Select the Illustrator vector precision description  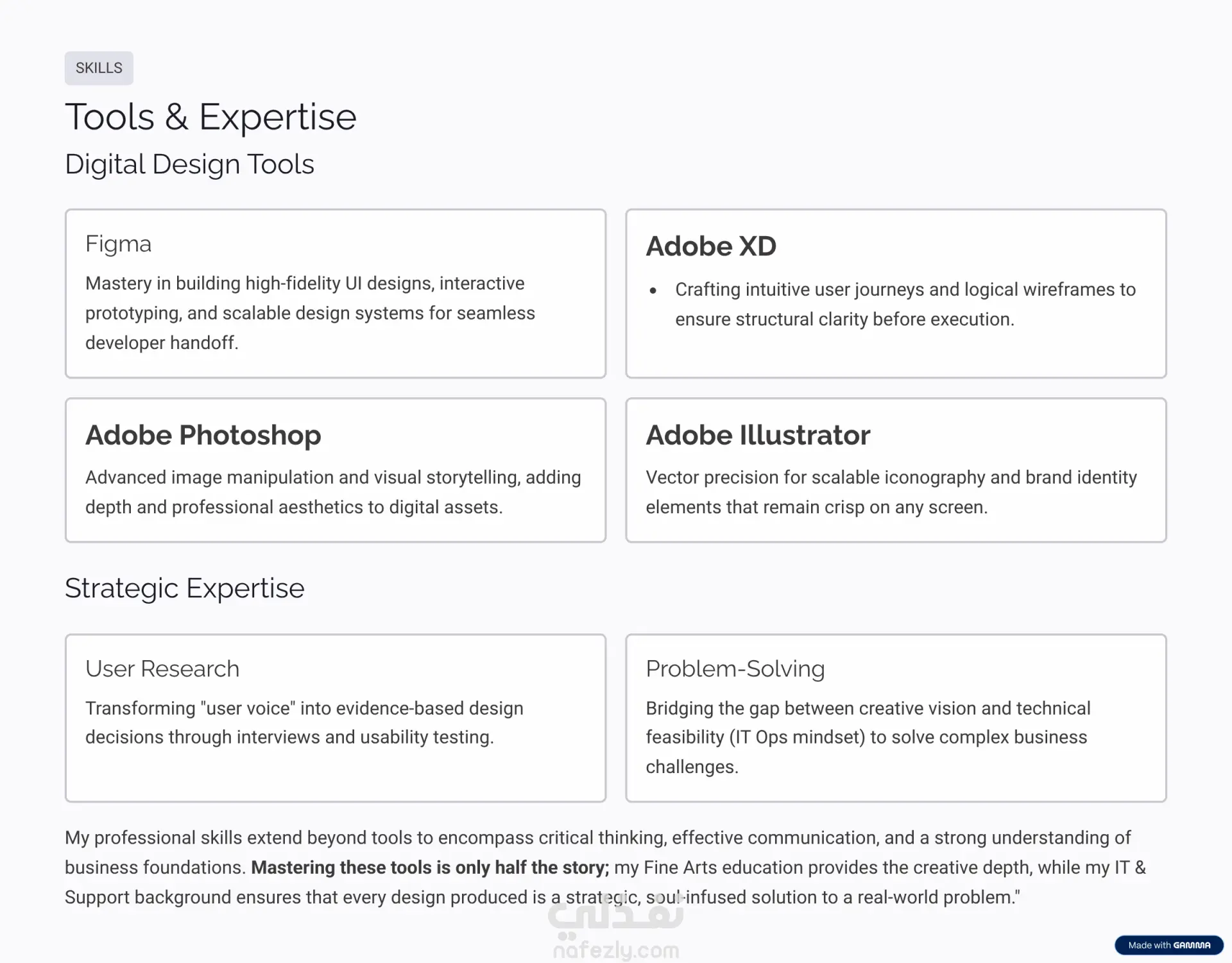(891, 492)
